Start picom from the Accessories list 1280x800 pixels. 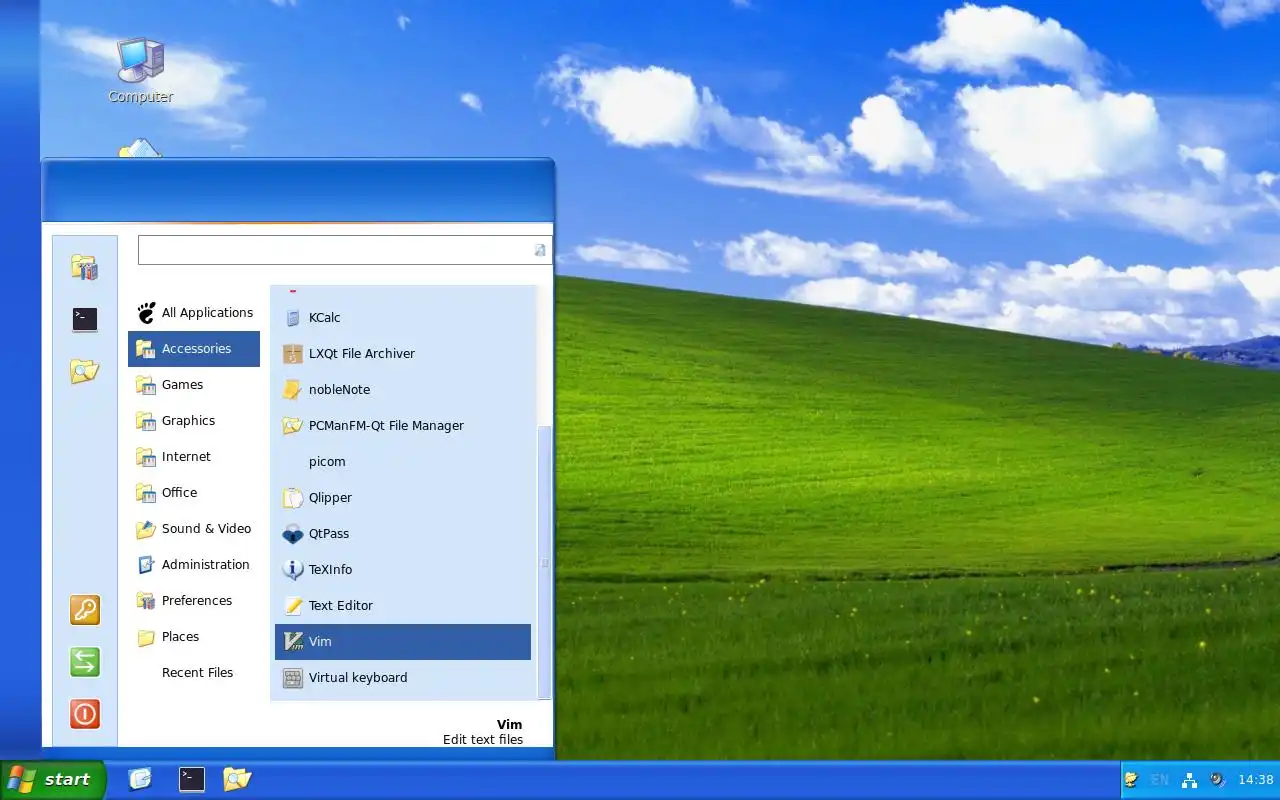point(403,461)
